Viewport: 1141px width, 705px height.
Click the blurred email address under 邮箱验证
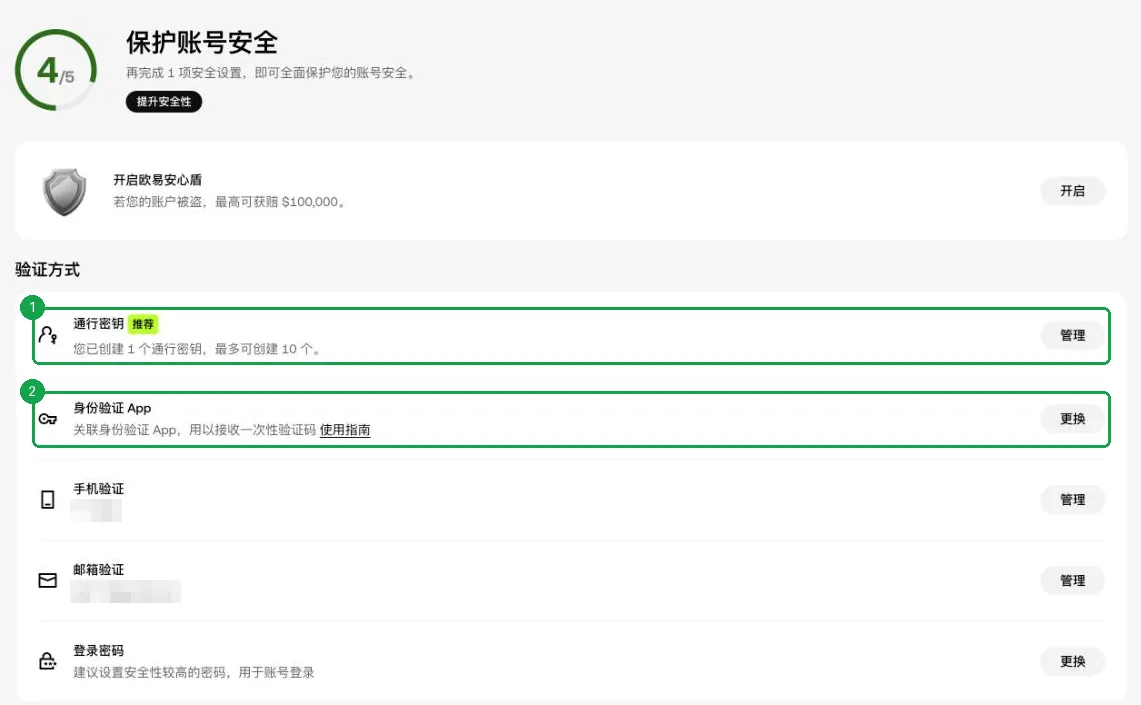(x=125, y=592)
